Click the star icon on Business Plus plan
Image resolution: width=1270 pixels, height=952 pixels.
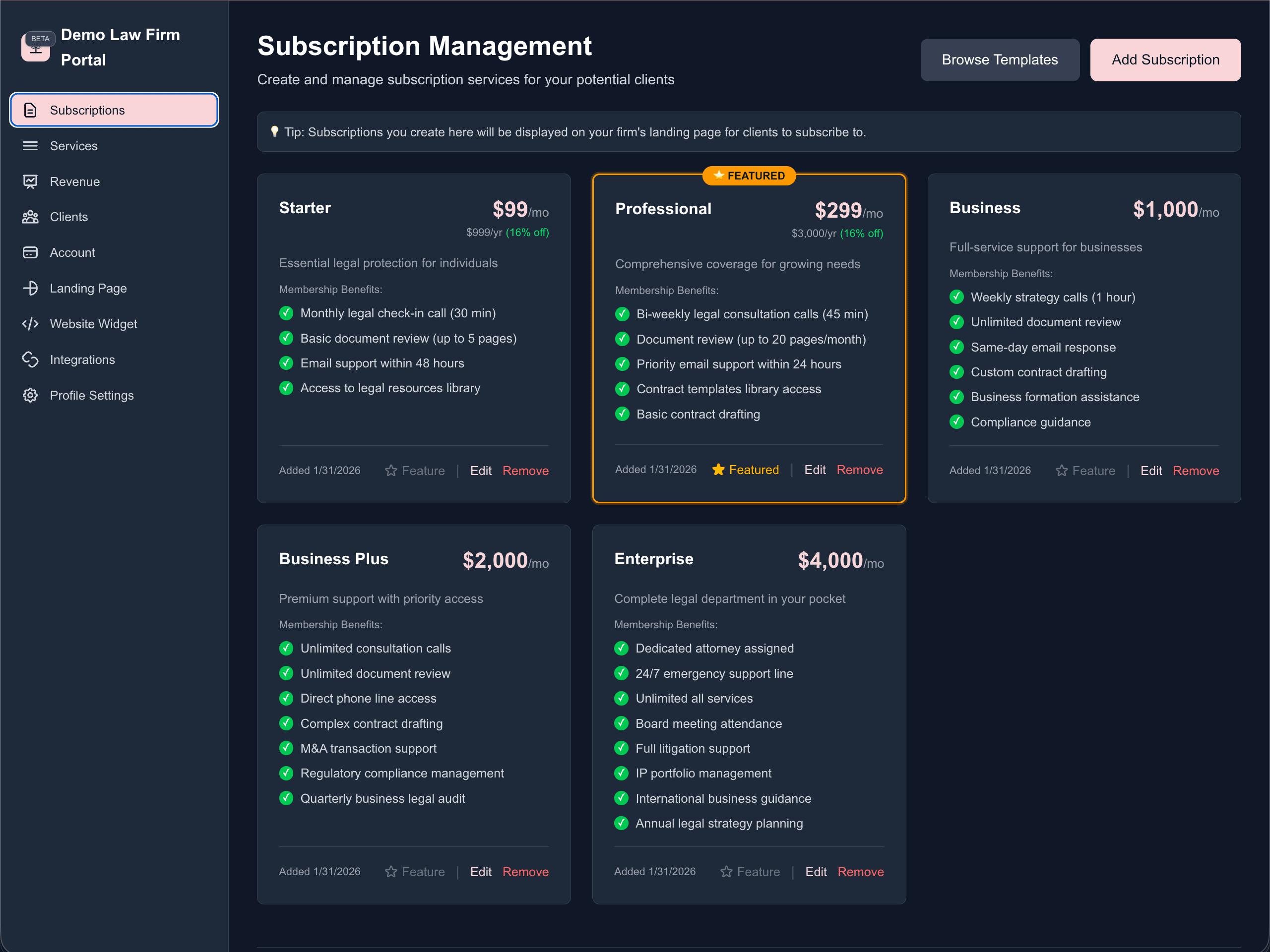(391, 872)
